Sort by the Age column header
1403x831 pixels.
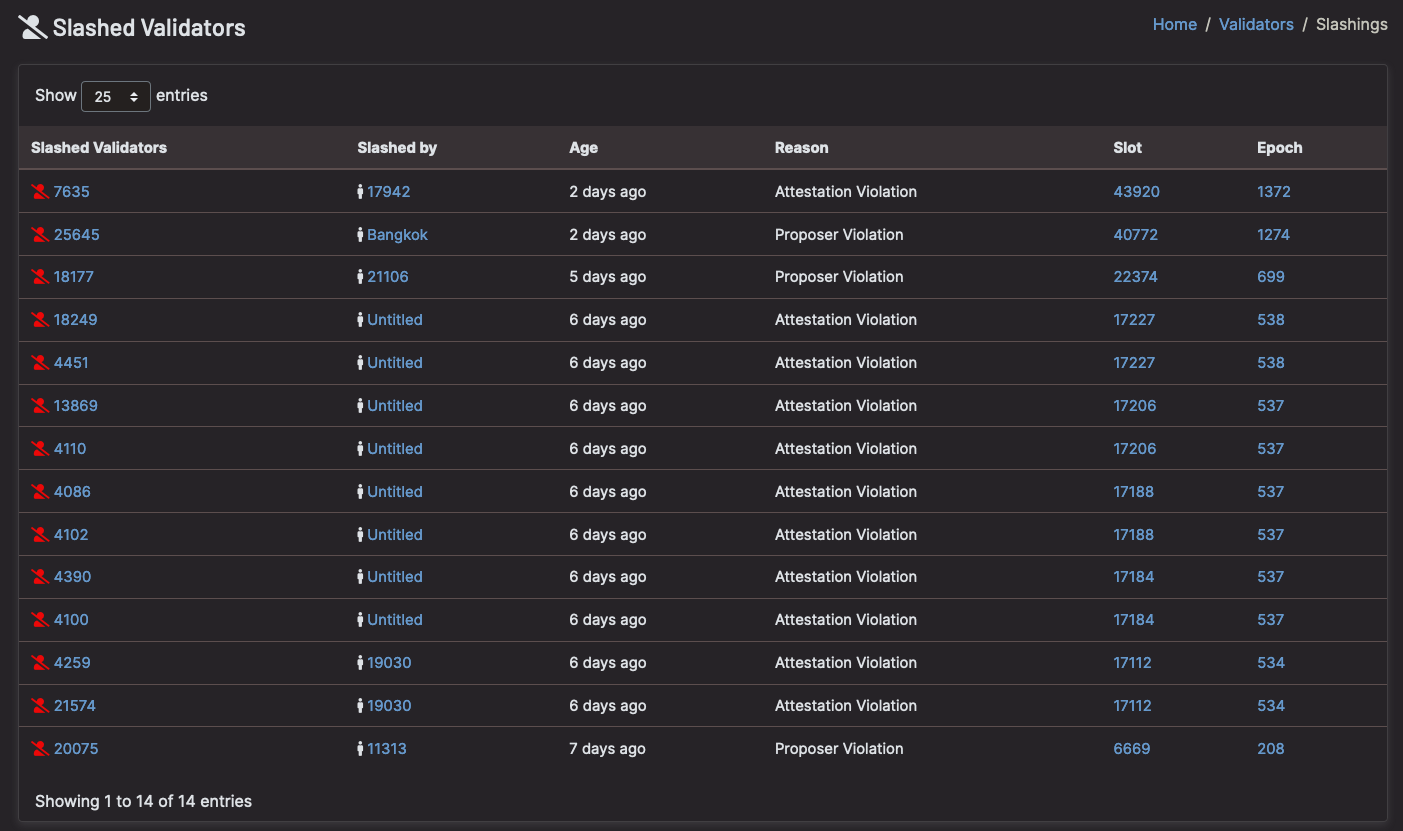point(583,148)
